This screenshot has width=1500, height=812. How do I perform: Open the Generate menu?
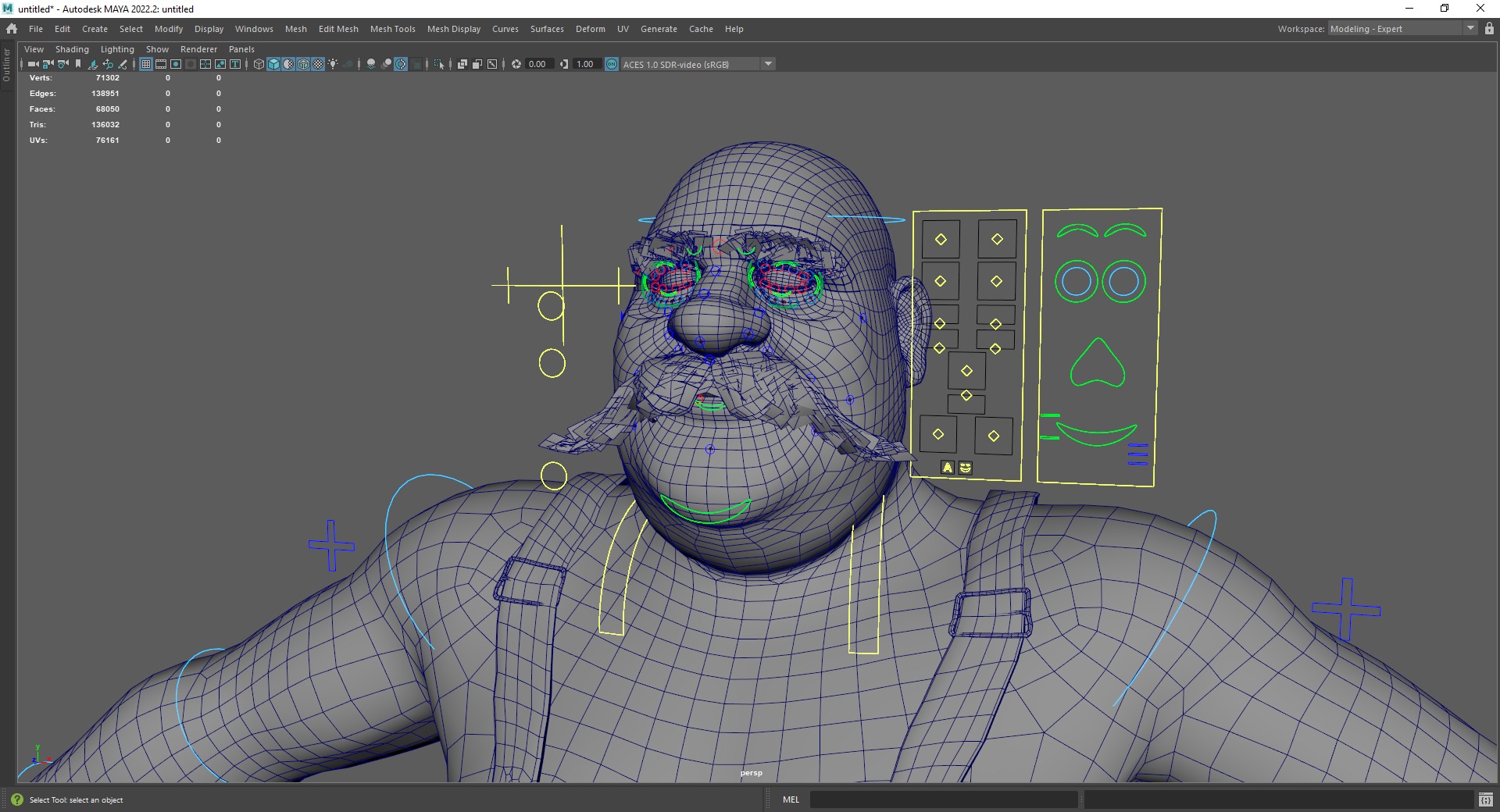click(x=659, y=29)
